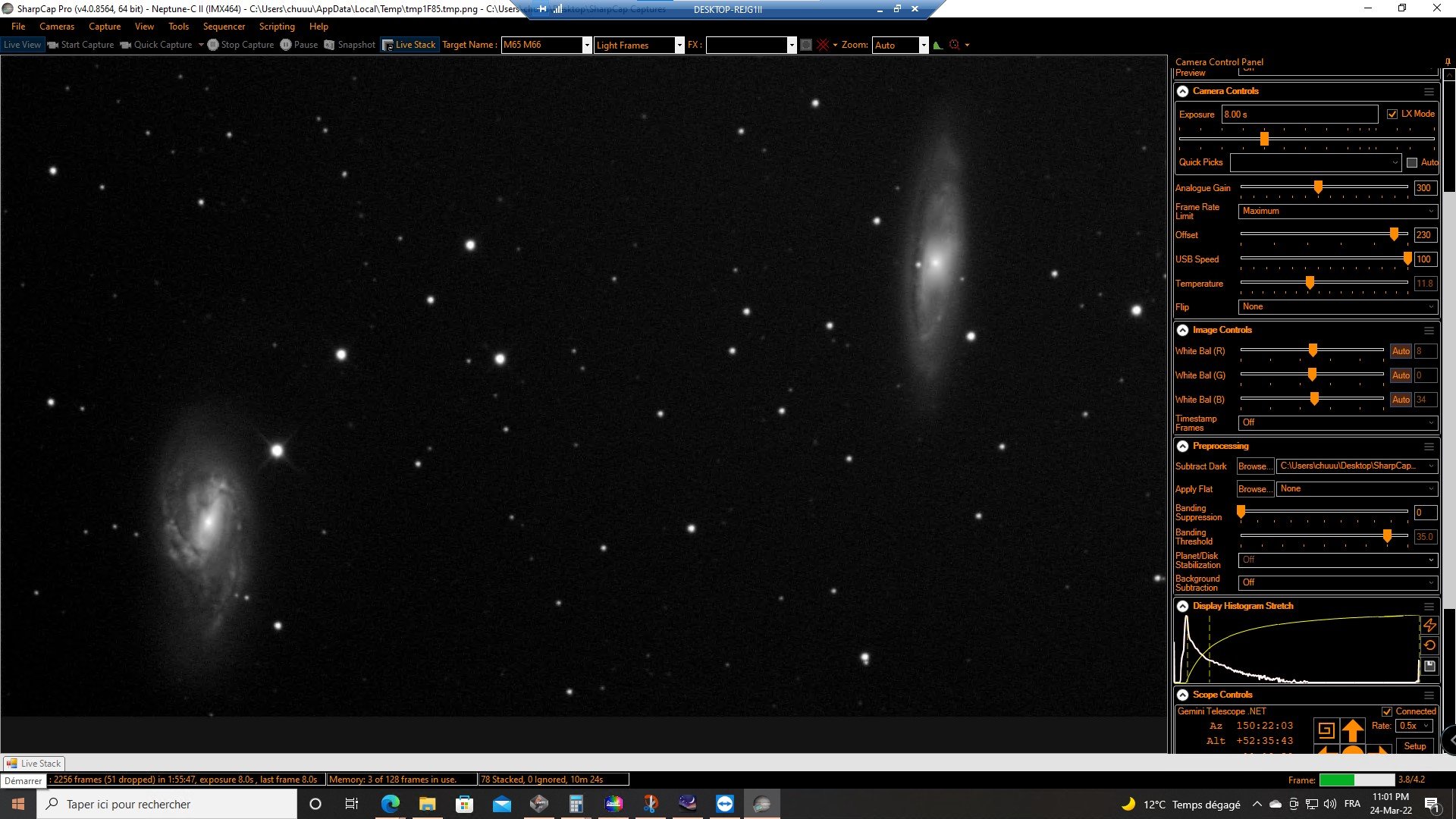Collapse the Image Controls section
Image resolution: width=1456 pixels, height=819 pixels.
coord(1182,330)
